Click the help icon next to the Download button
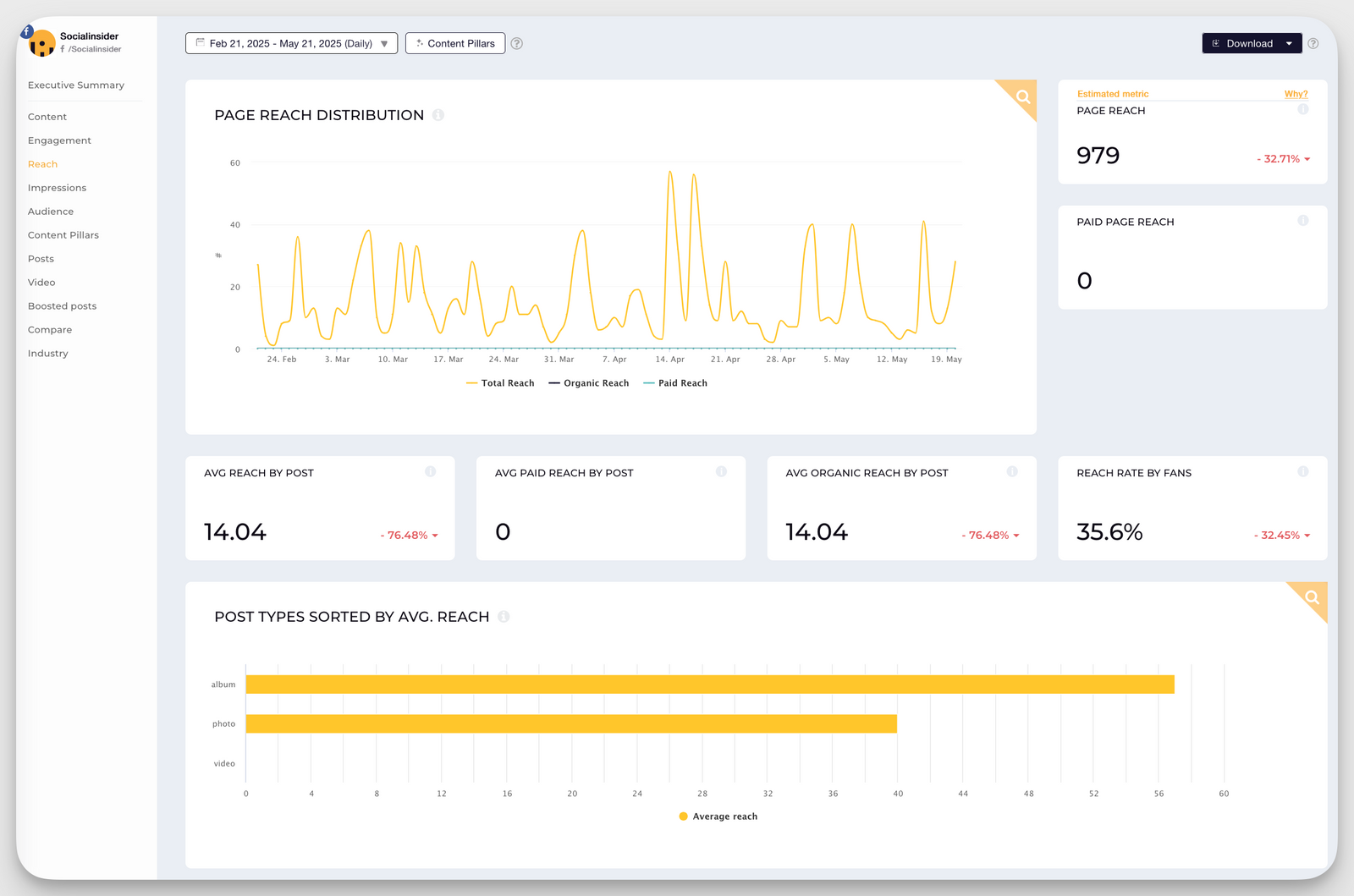Screen dimensions: 1354x896 [x=1313, y=43]
